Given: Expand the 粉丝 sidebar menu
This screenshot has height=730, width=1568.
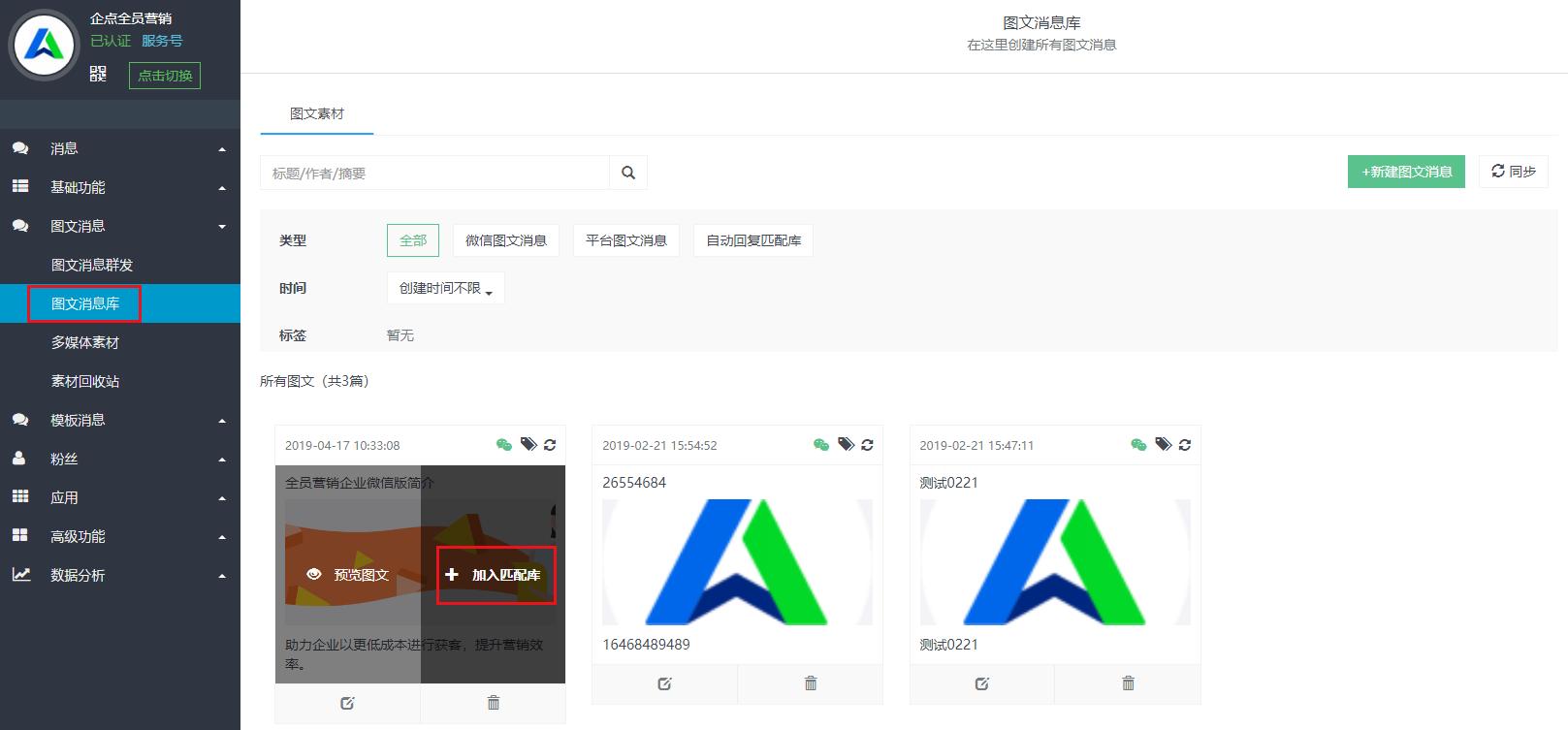Looking at the screenshot, I should coord(120,459).
